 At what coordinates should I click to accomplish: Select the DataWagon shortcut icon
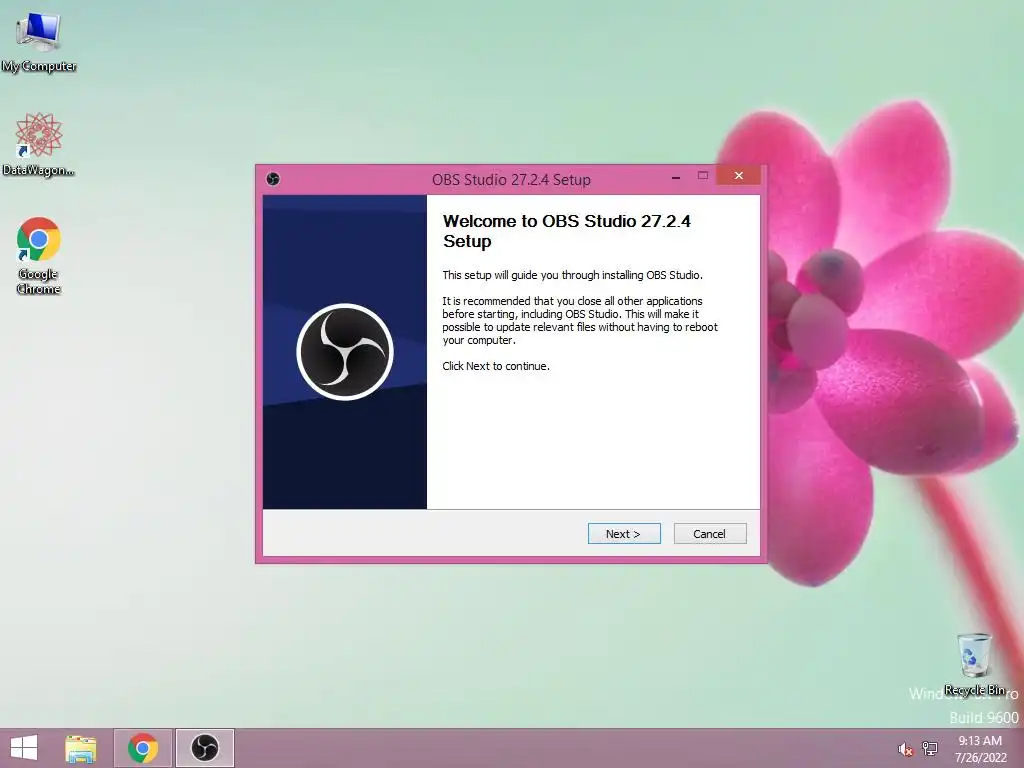click(39, 144)
